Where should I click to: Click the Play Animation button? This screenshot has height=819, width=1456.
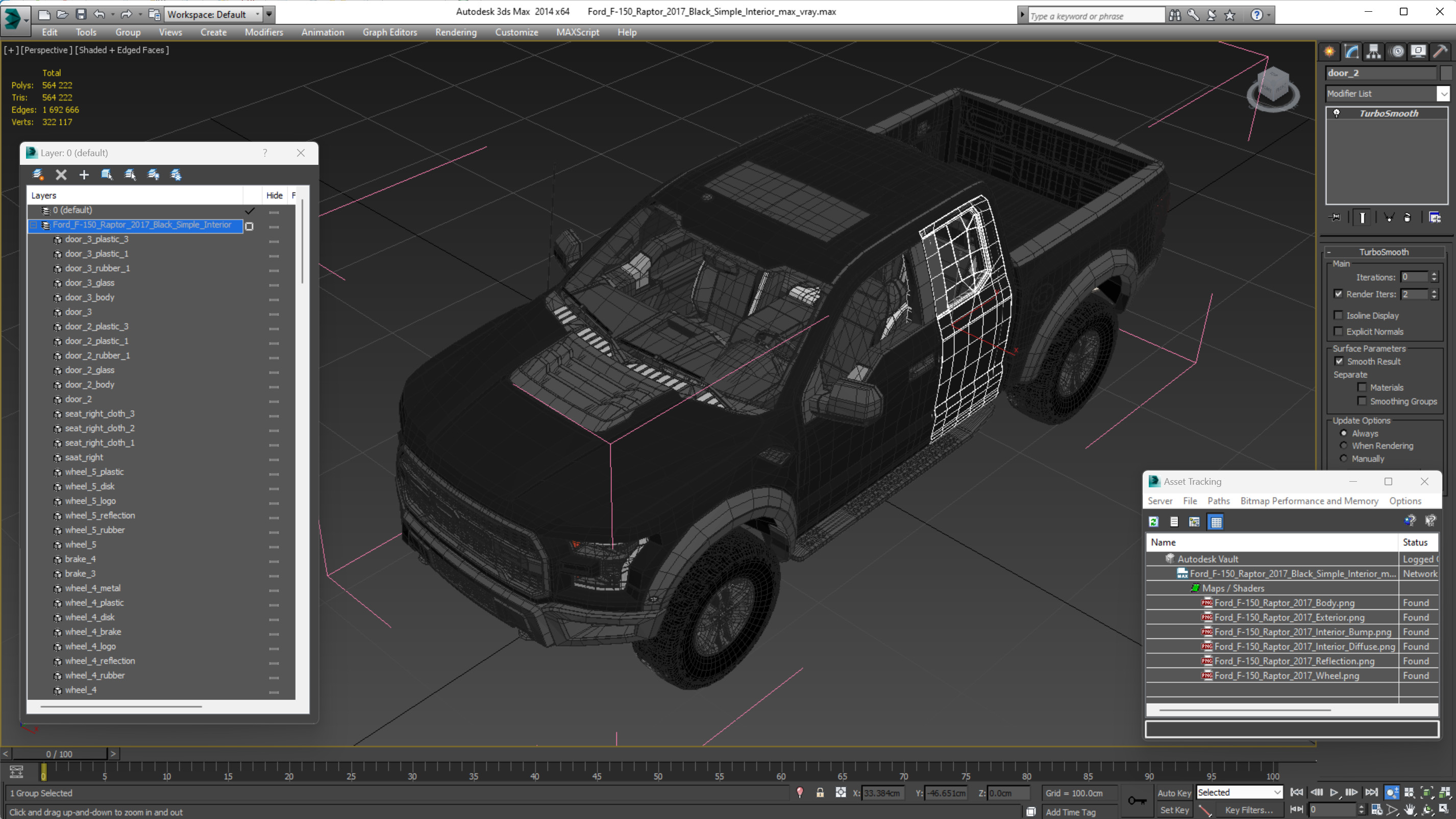pyautogui.click(x=1334, y=792)
